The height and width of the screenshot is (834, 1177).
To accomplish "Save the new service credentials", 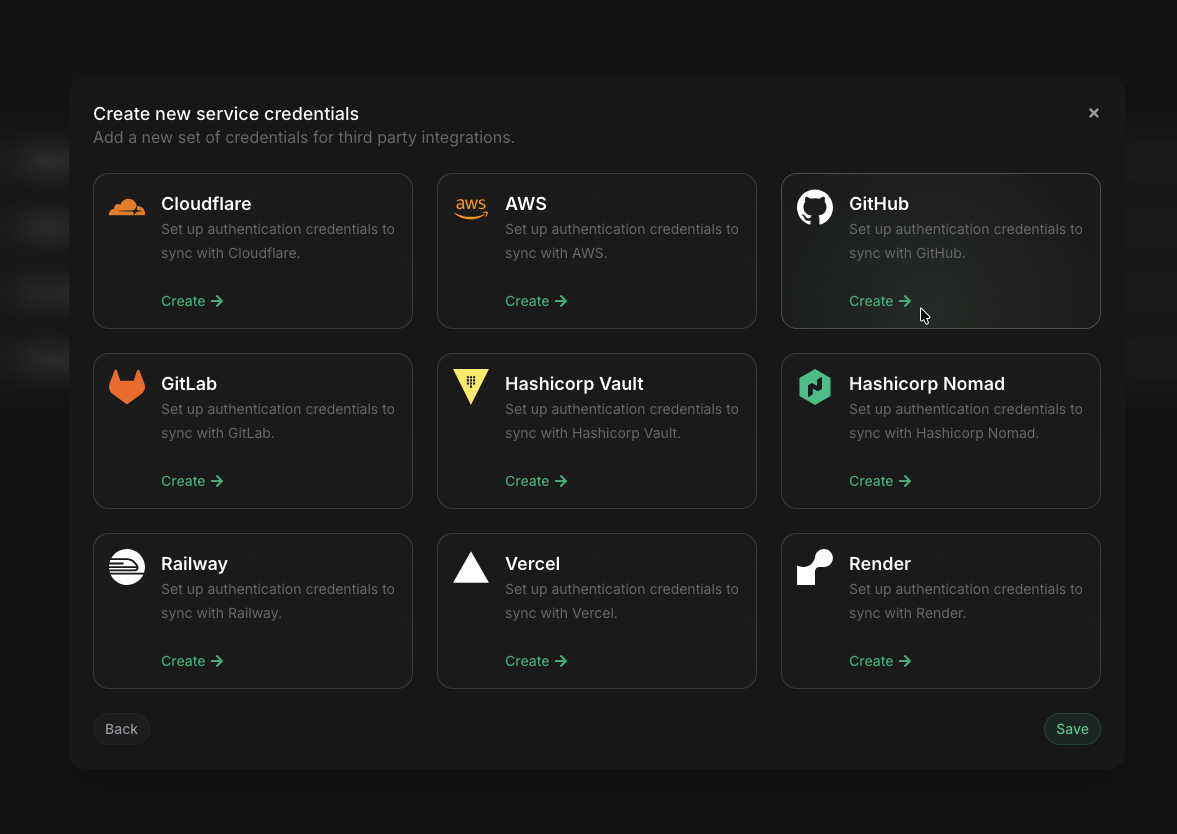I will tap(1072, 729).
